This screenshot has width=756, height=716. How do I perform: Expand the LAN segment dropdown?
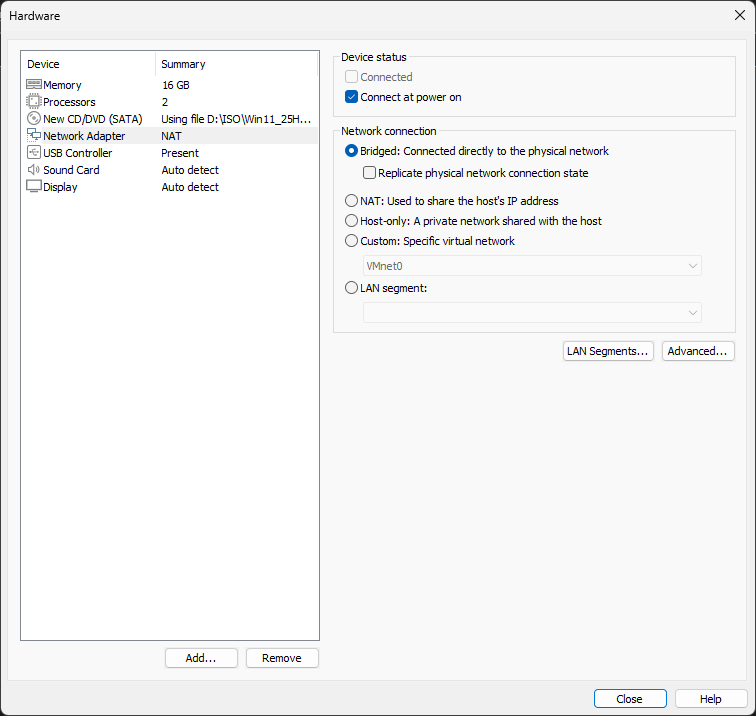pos(532,312)
